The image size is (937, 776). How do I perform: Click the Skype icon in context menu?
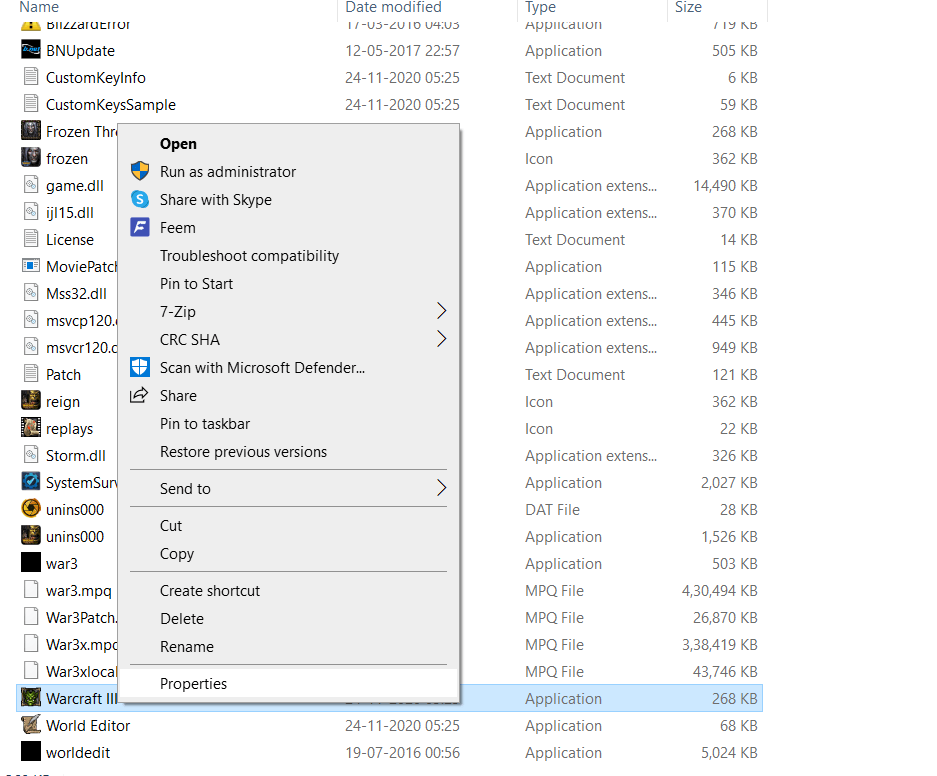tap(140, 200)
